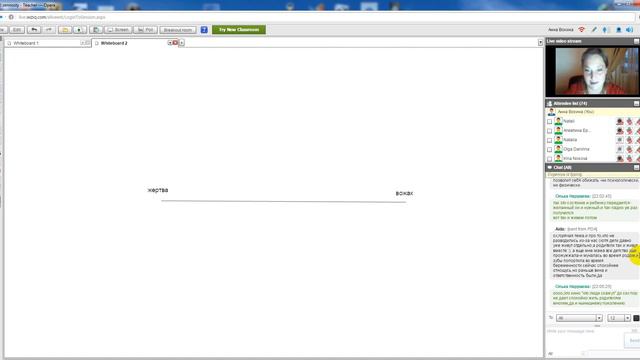Click the live video stream thumbnail
This screenshot has height=360, width=640.
pos(592,71)
